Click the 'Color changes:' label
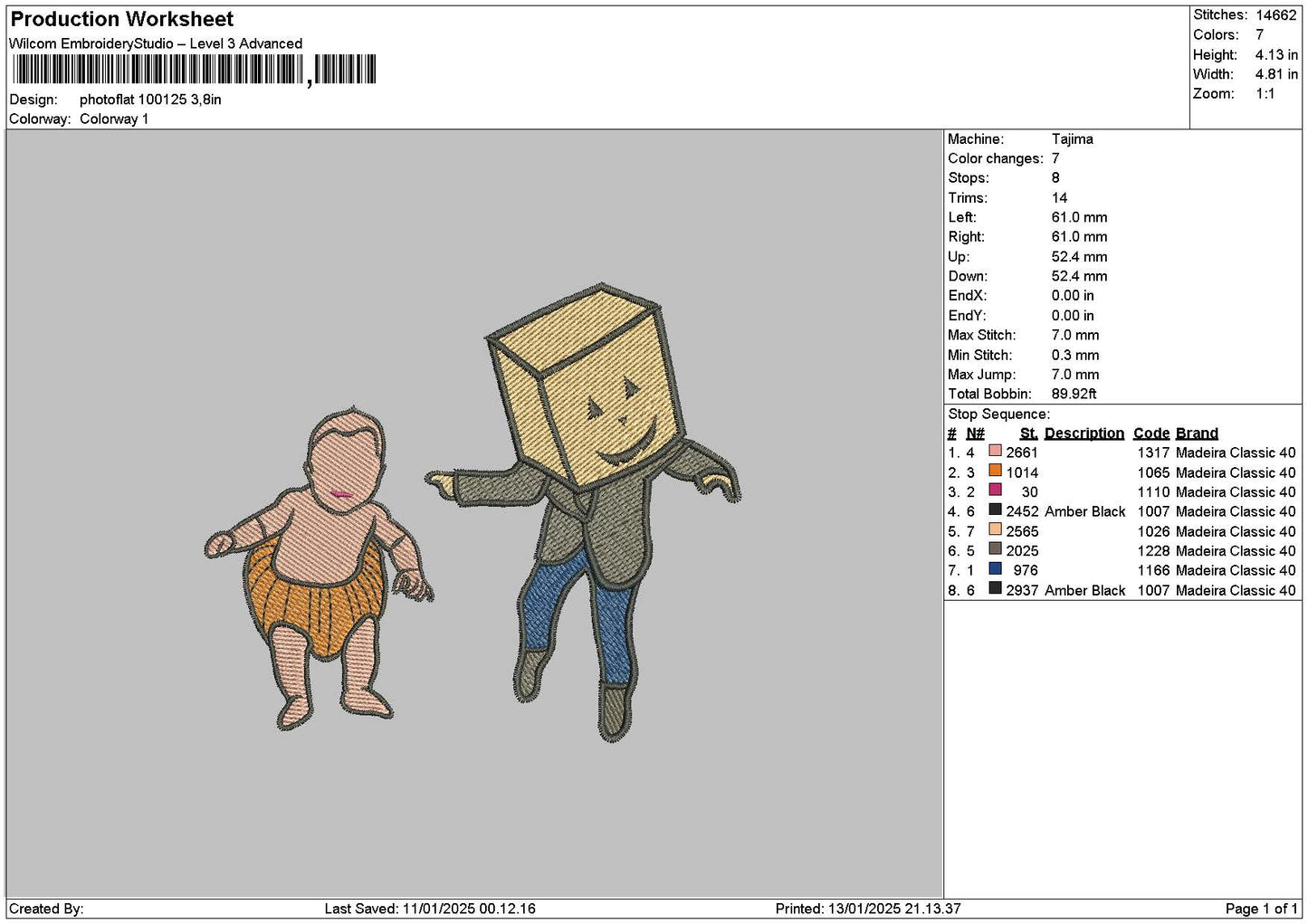1308x924 pixels. [x=996, y=159]
